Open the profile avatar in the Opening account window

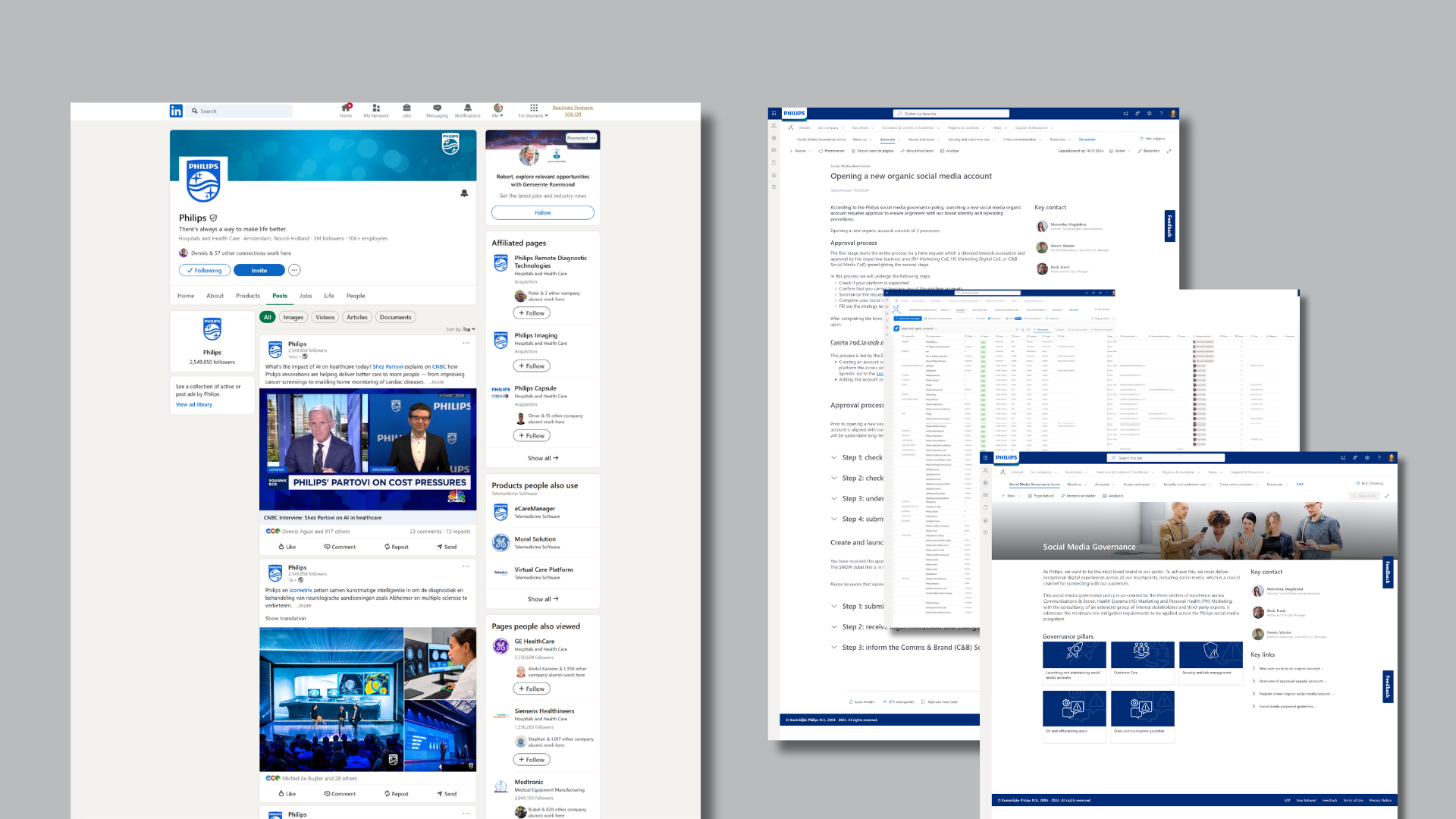(1173, 114)
